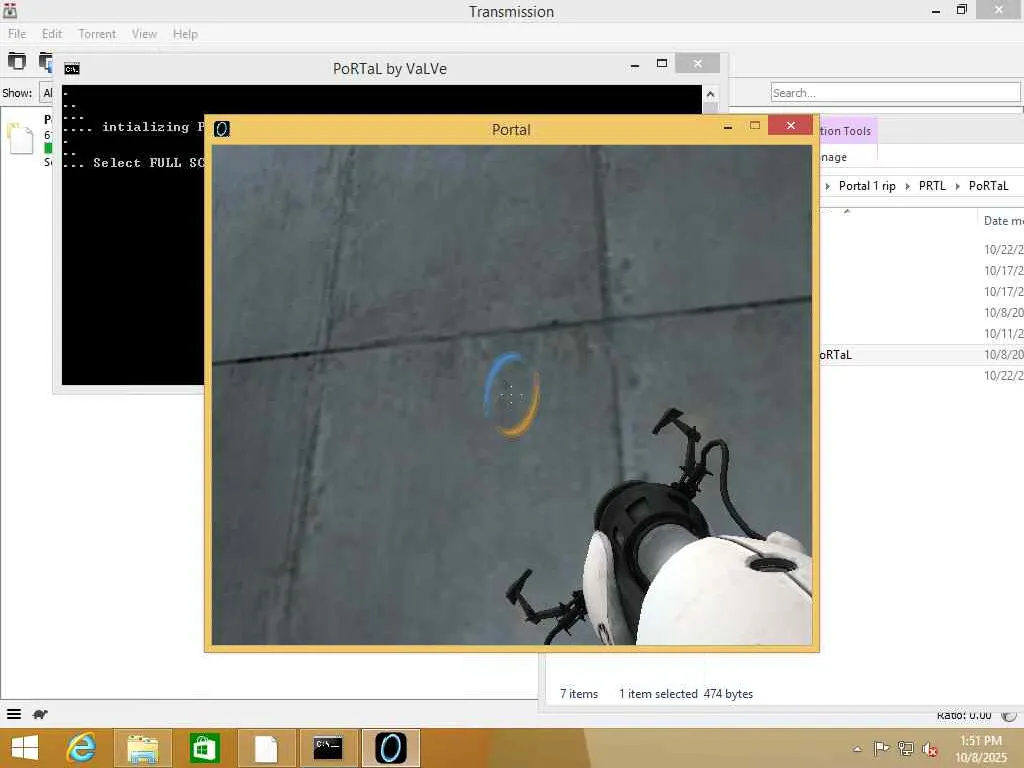Click 'PoRTaL' in the Explorer breadcrumb
Viewport: 1024px width, 768px height.
point(988,186)
